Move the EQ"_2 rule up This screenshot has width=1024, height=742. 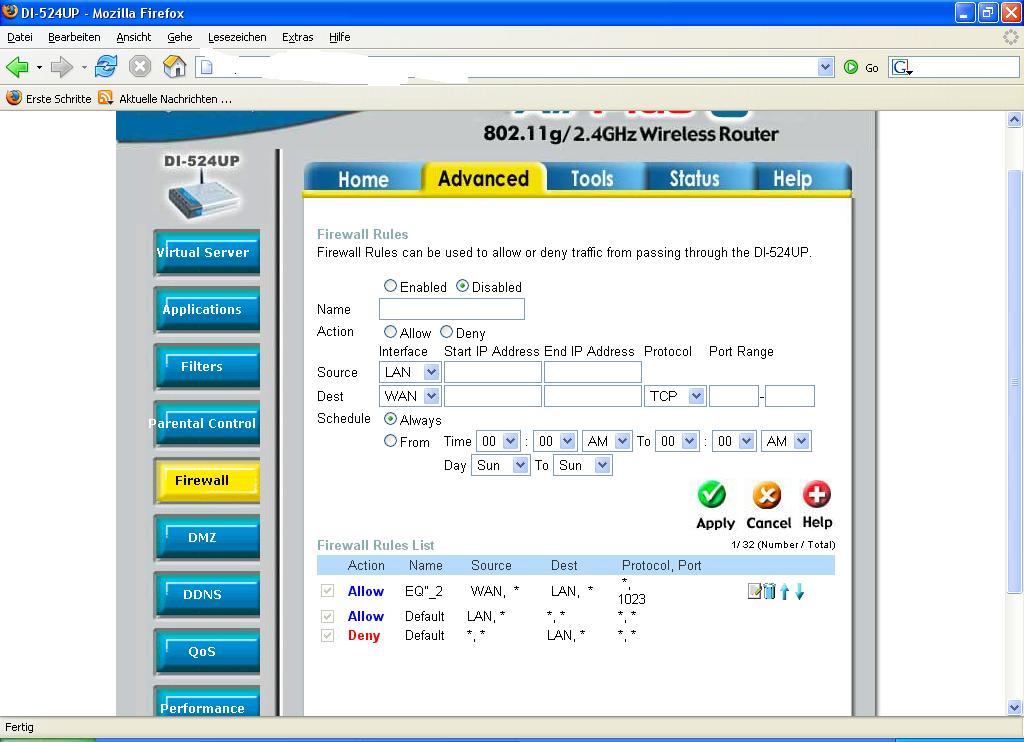coord(784,592)
